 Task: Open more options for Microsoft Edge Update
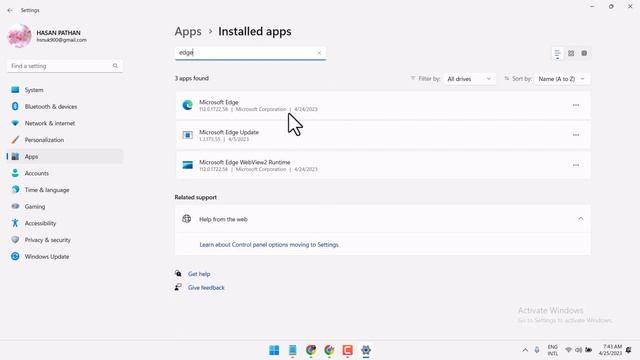coord(576,135)
